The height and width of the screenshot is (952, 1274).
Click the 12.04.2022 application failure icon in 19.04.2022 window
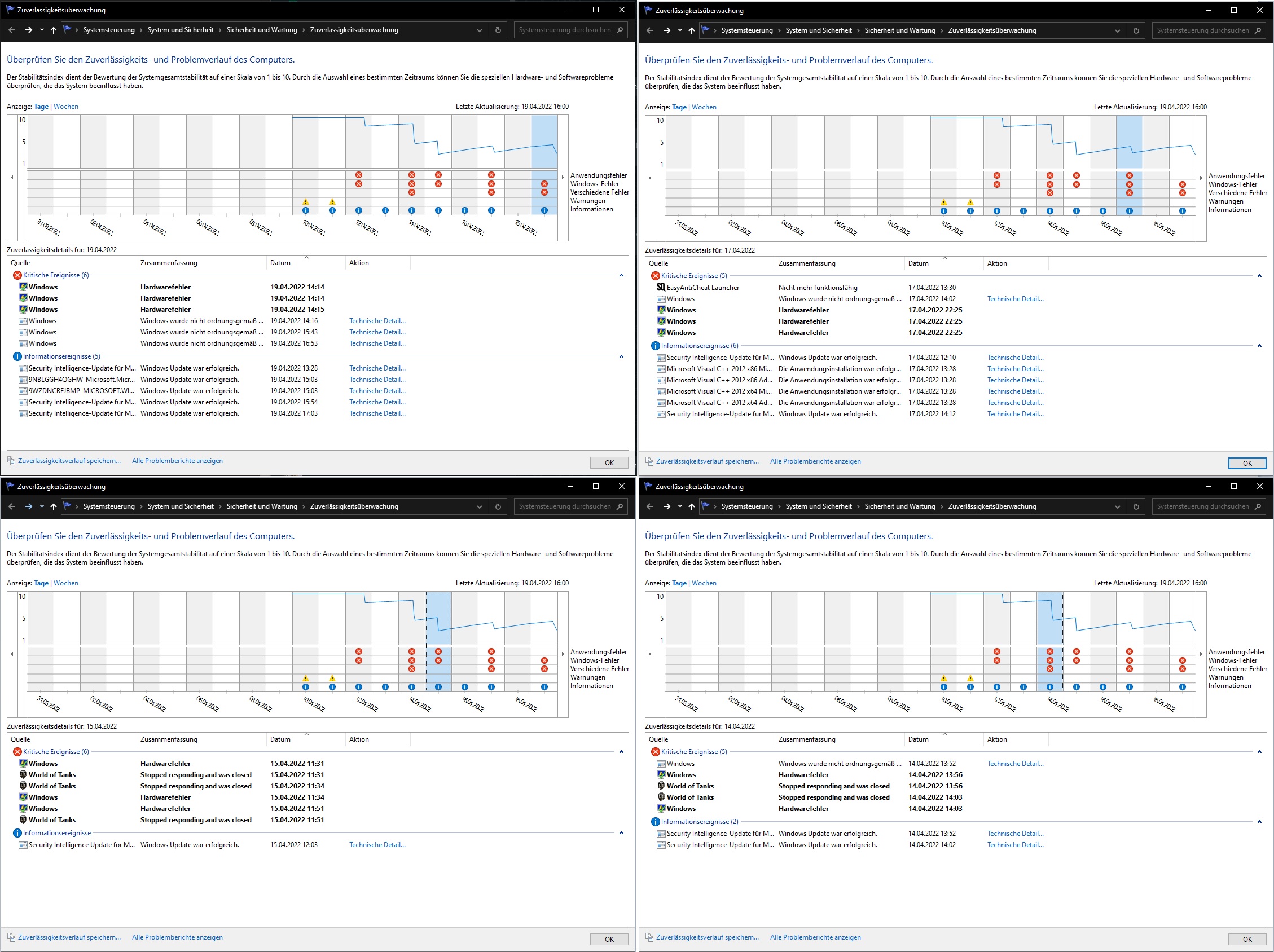coord(359,175)
